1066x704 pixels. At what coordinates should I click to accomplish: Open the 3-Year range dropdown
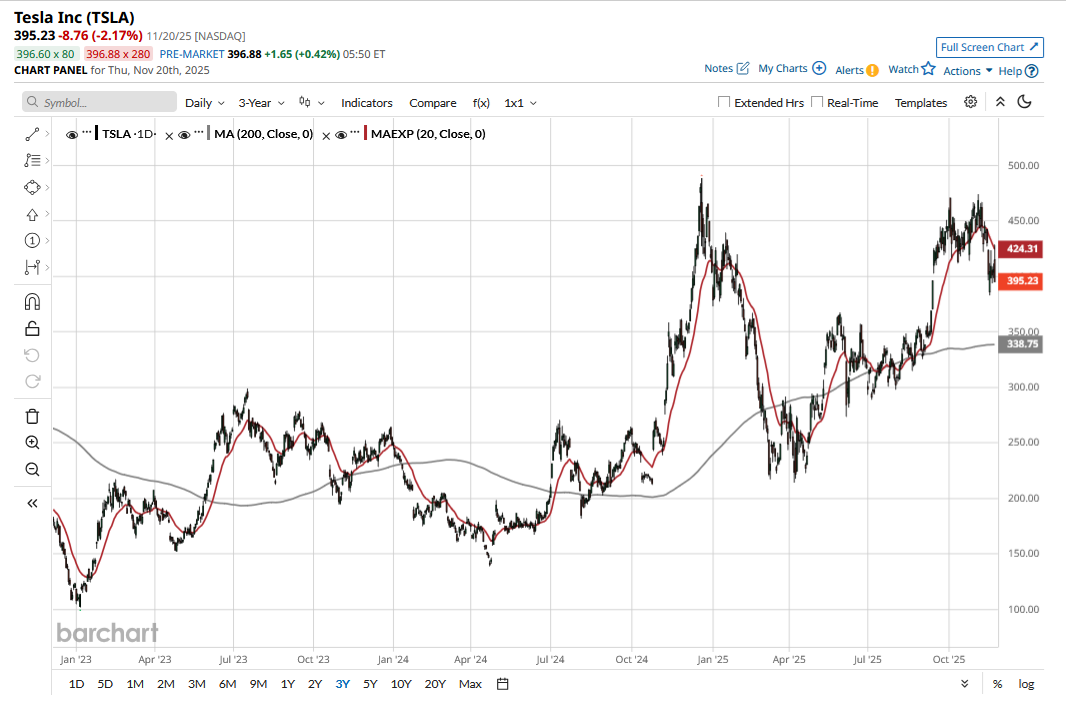[261, 103]
